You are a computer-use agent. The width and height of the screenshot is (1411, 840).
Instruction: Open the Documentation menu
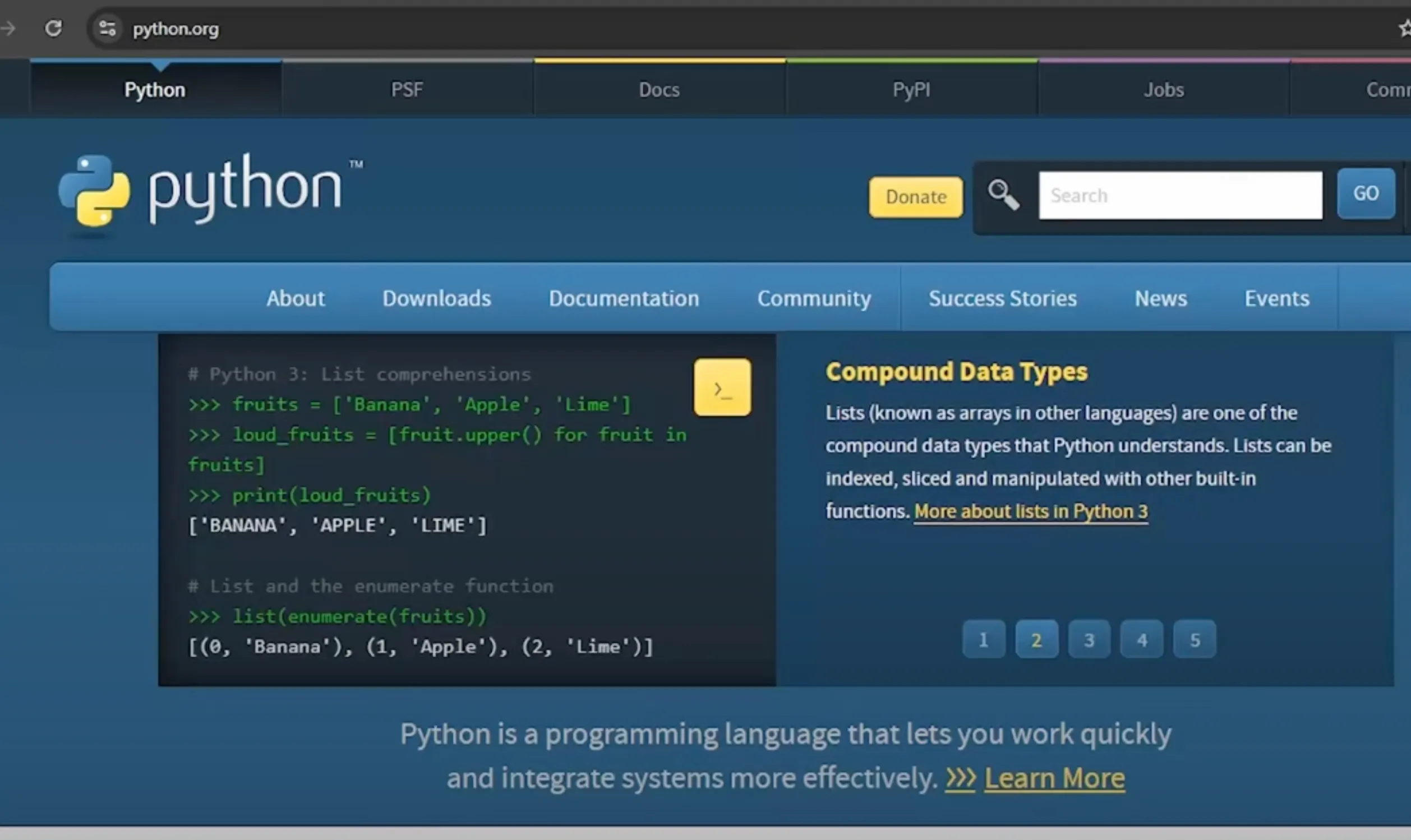(x=623, y=298)
